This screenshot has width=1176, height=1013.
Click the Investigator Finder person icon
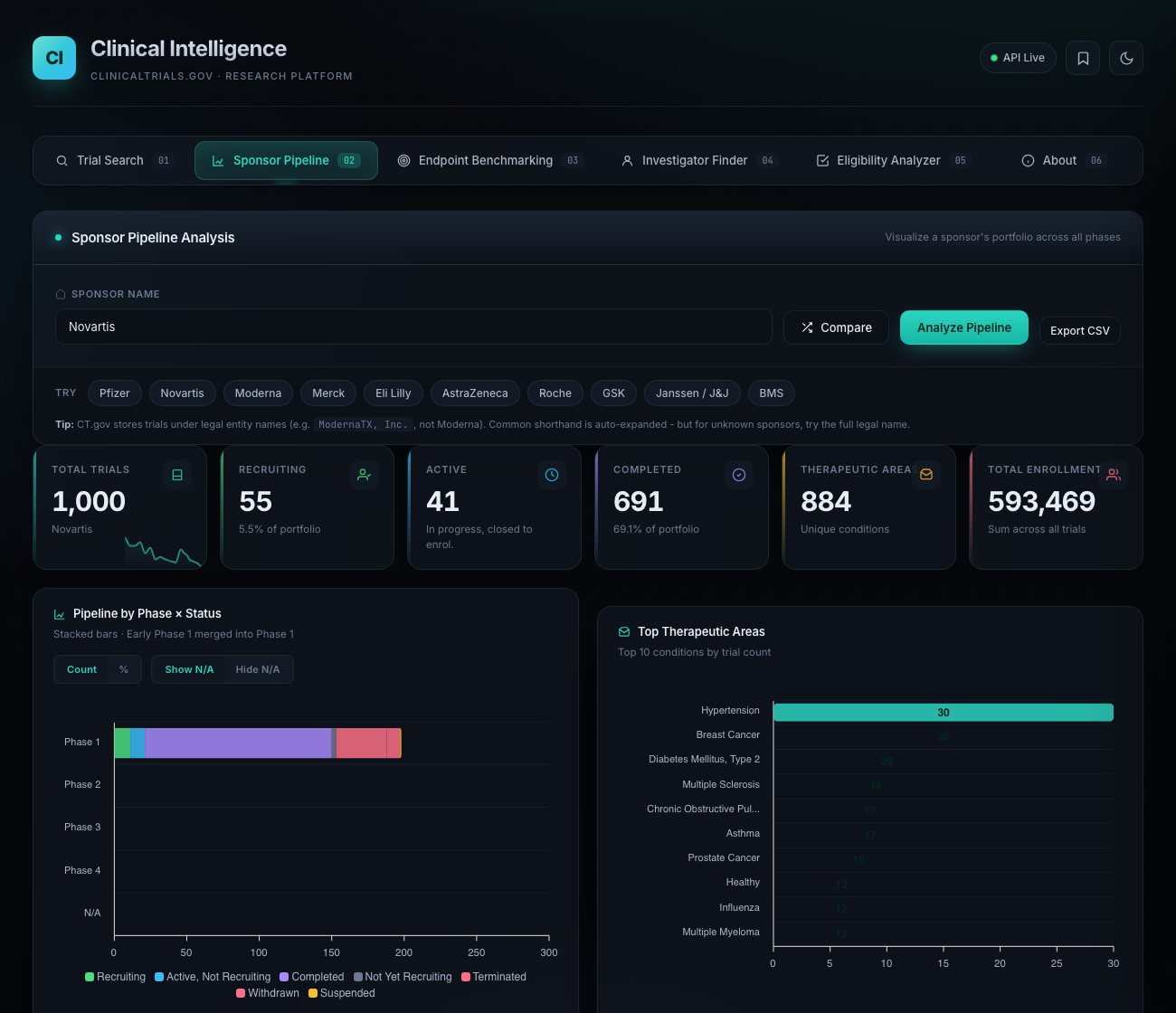627,161
